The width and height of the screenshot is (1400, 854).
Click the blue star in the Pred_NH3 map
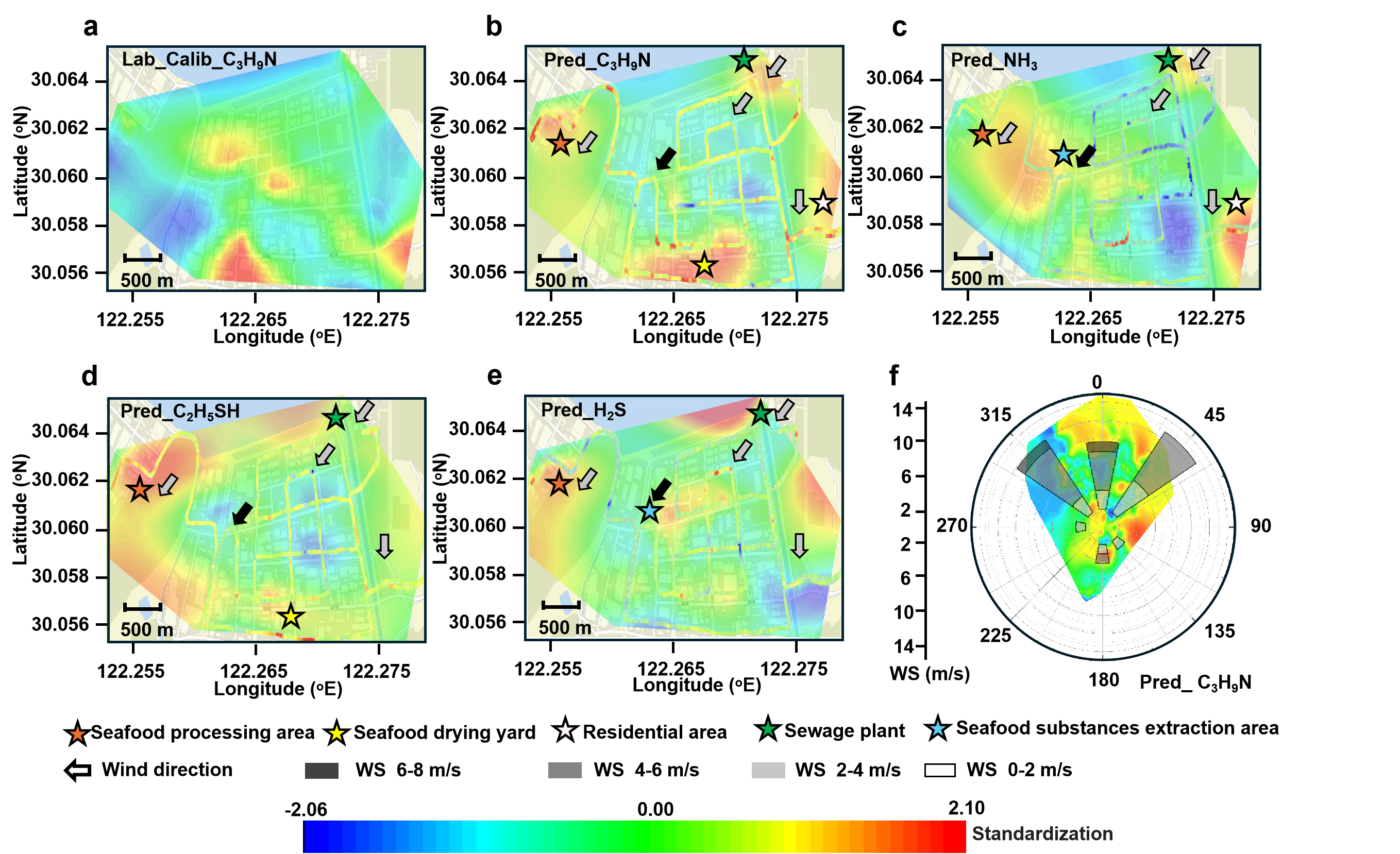[x=1064, y=154]
